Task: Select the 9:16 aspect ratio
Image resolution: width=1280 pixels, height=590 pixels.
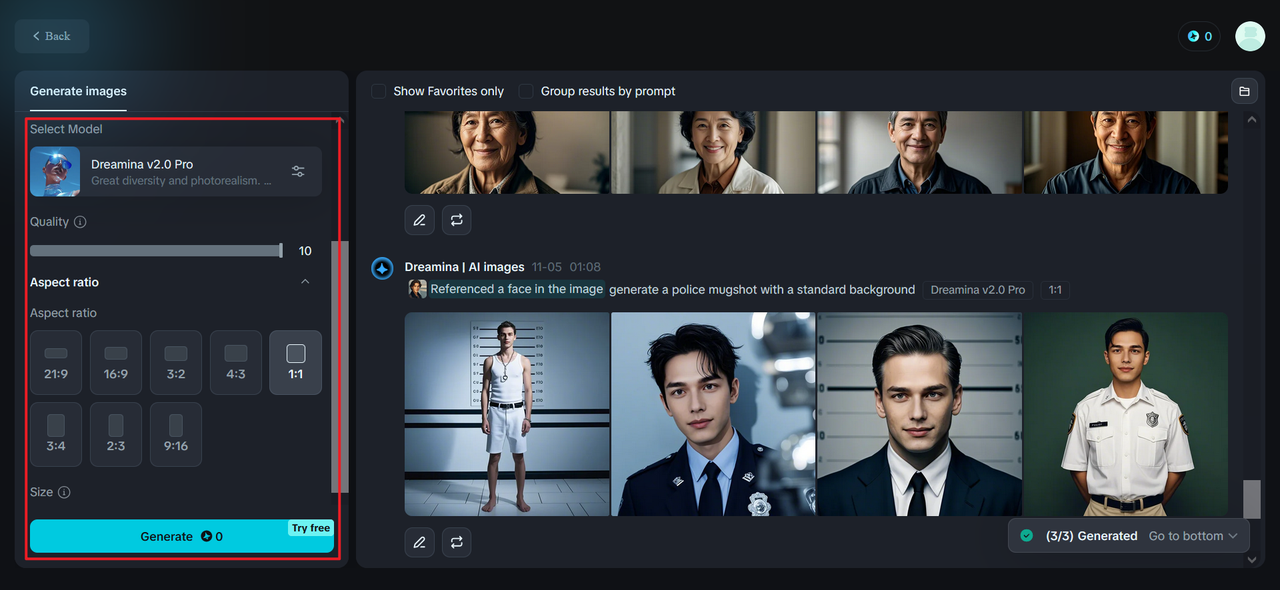Action: [176, 434]
